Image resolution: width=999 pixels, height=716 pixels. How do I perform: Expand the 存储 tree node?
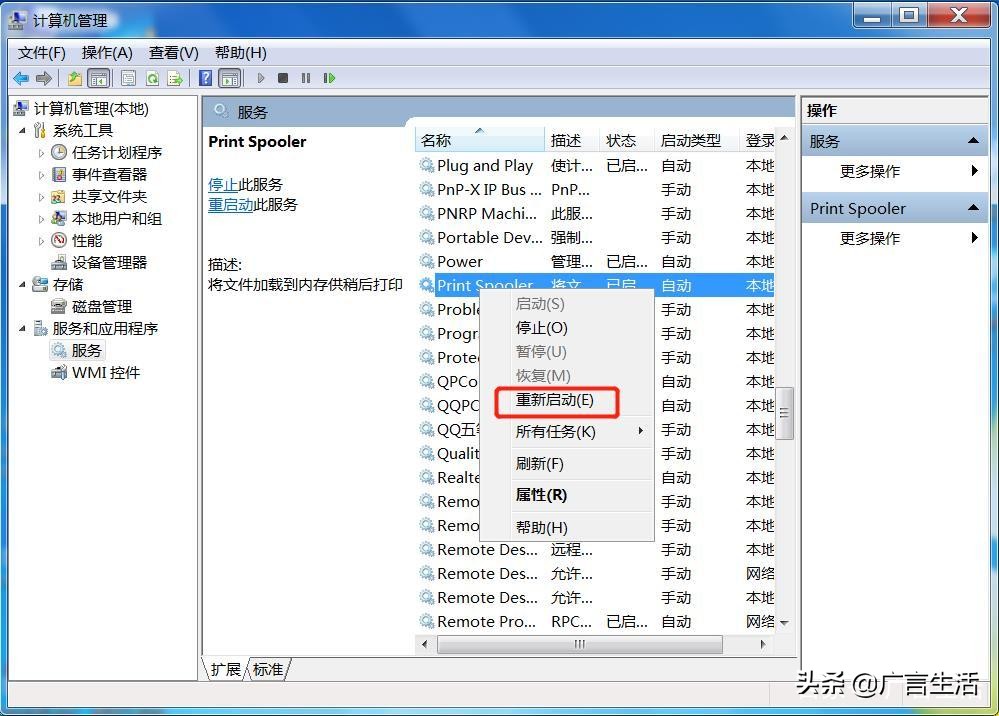(x=23, y=284)
